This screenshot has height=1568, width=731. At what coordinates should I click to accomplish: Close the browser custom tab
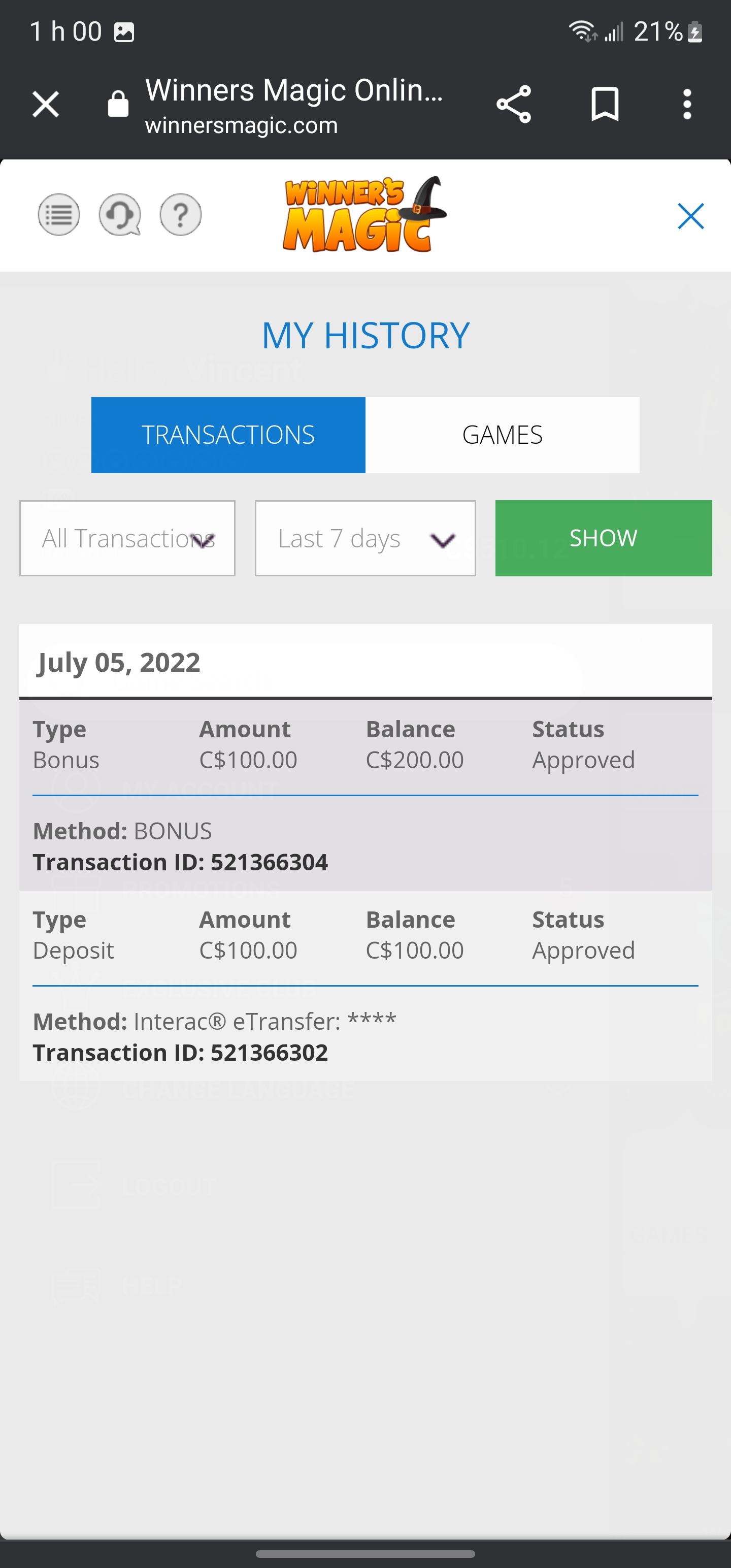tap(46, 104)
